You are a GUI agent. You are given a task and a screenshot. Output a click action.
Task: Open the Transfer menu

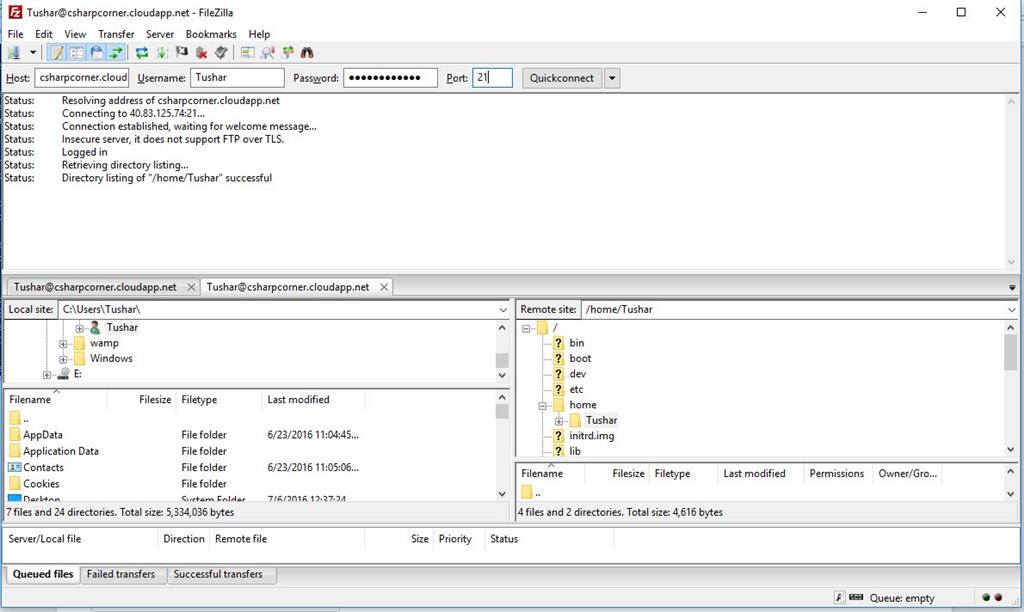coord(116,33)
